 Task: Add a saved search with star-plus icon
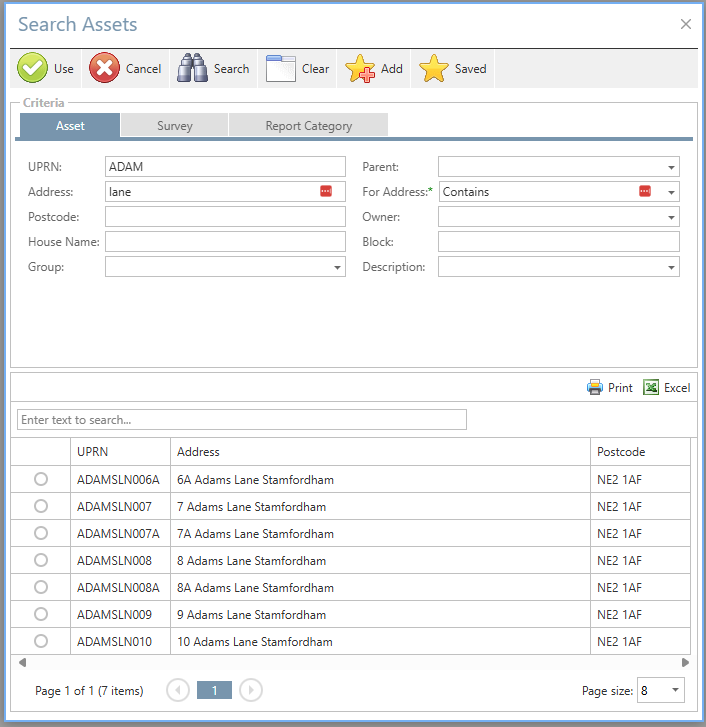(x=360, y=69)
